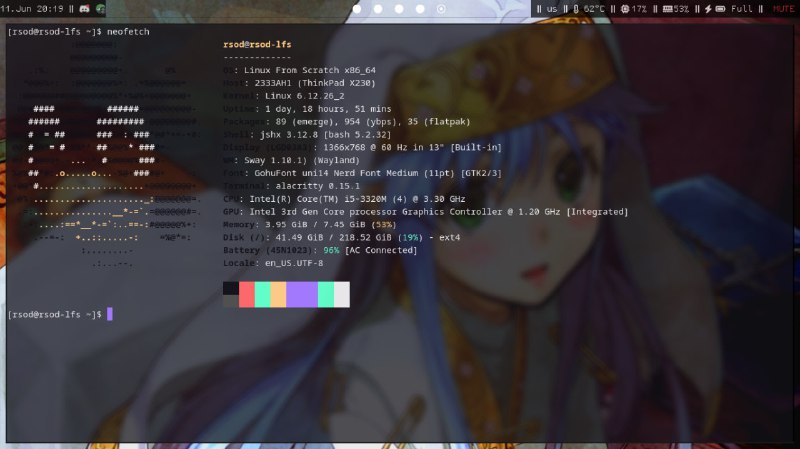Click the CPU usage chip icon
Image resolution: width=800 pixels, height=449 pixels.
pos(625,9)
